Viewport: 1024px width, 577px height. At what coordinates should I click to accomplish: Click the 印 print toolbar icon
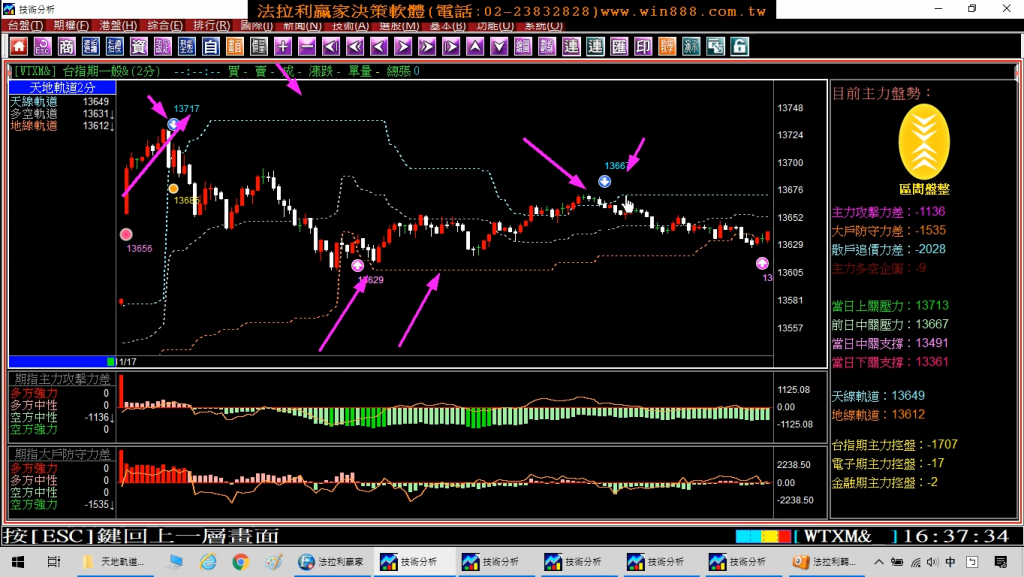point(643,46)
